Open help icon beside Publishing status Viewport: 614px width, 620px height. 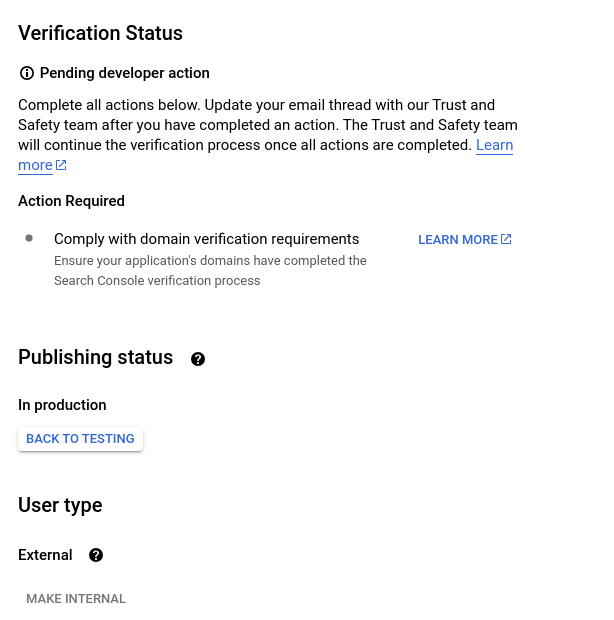pos(198,359)
